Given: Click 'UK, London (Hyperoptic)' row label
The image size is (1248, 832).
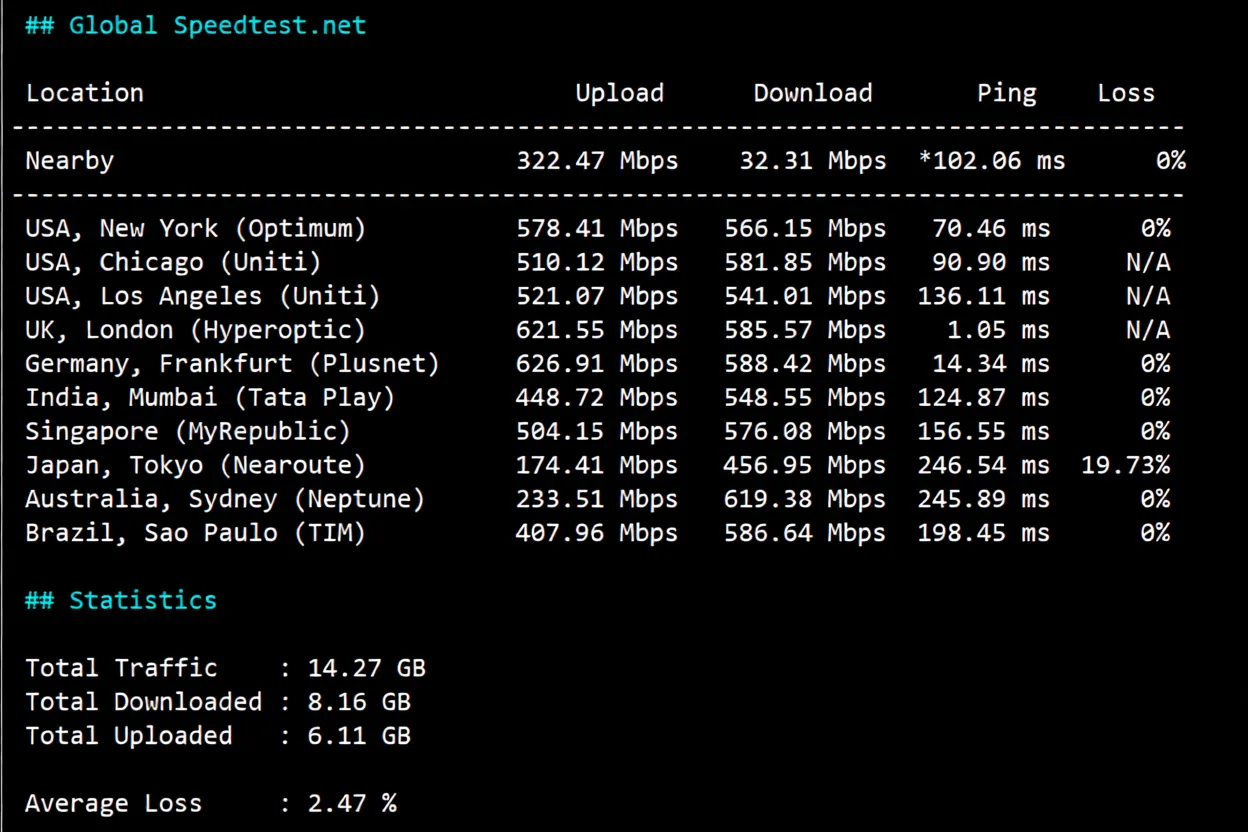Looking at the screenshot, I should click(196, 330).
